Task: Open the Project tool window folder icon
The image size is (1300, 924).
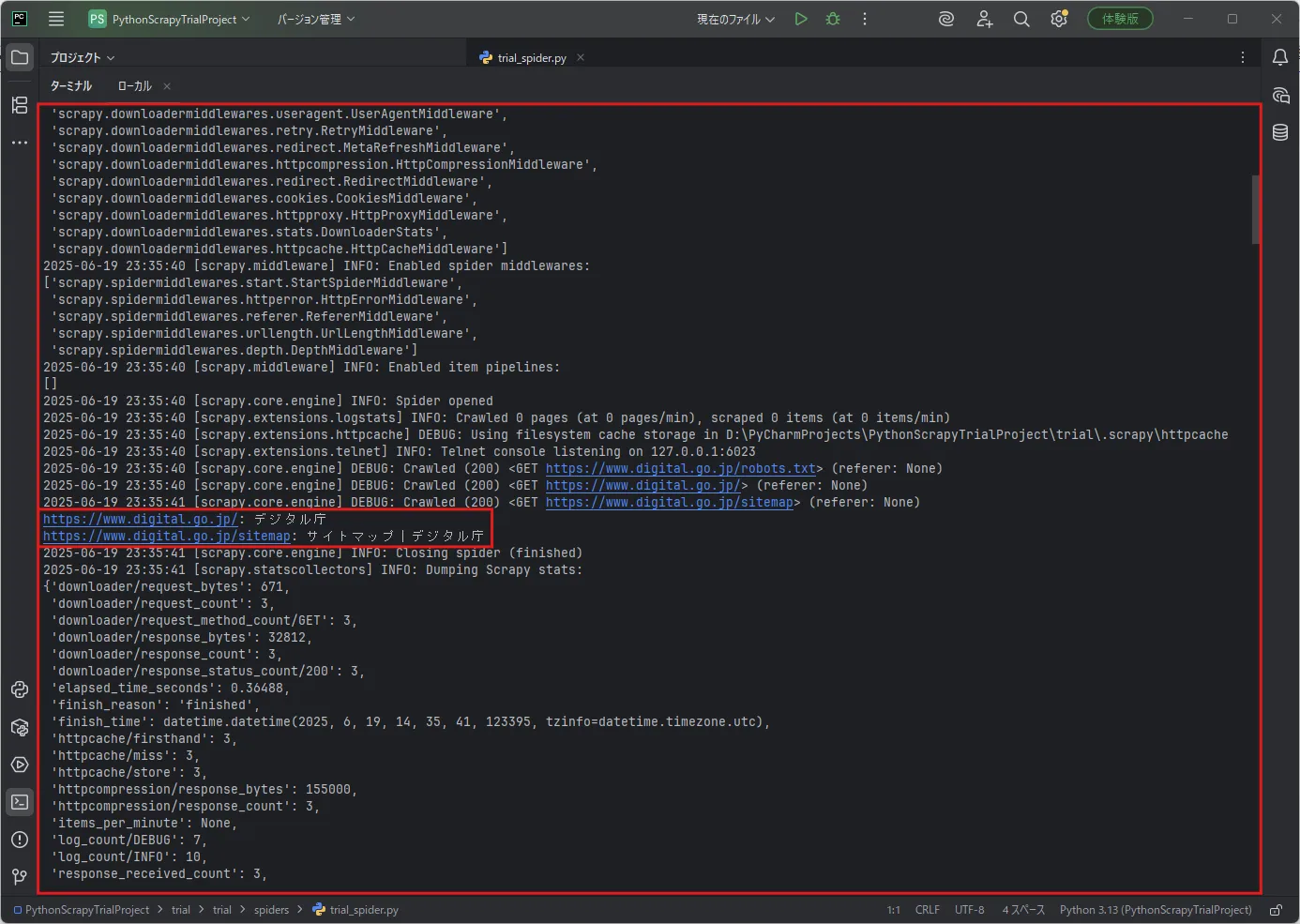Action: point(20,57)
